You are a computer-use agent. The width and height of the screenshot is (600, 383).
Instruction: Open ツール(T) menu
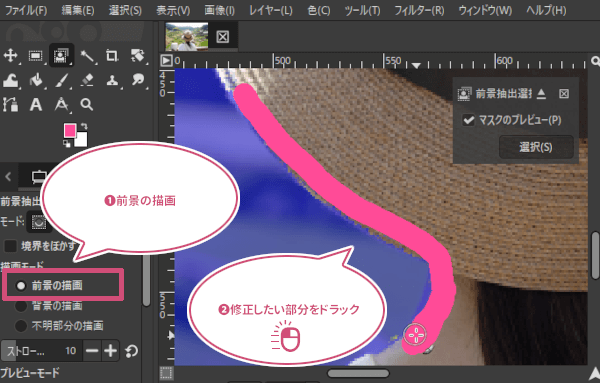362,10
